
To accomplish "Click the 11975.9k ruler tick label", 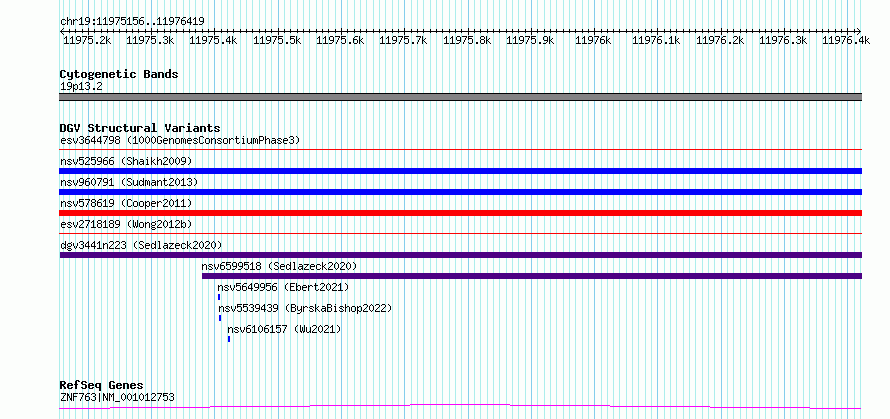I will click(530, 40).
